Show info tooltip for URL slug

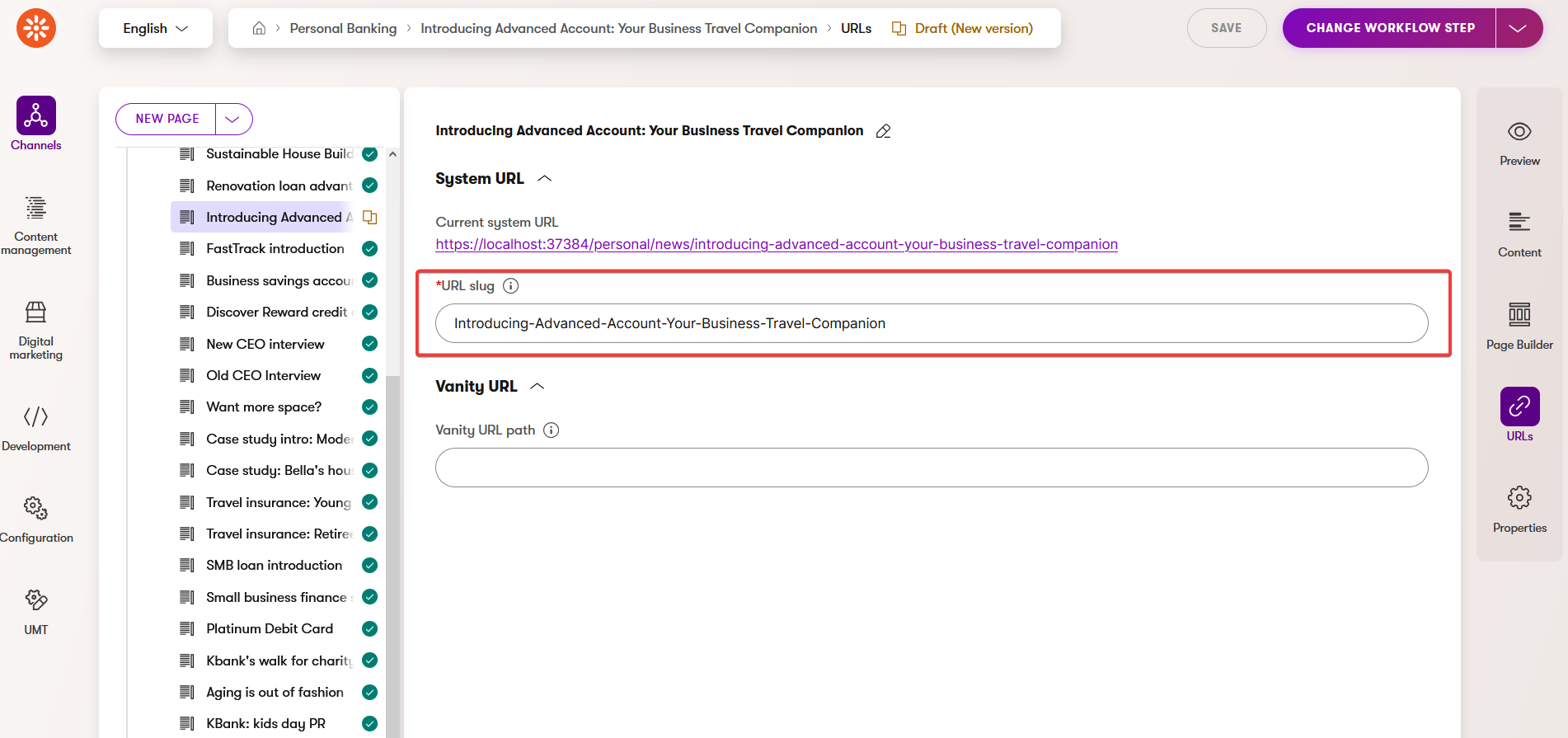510,286
